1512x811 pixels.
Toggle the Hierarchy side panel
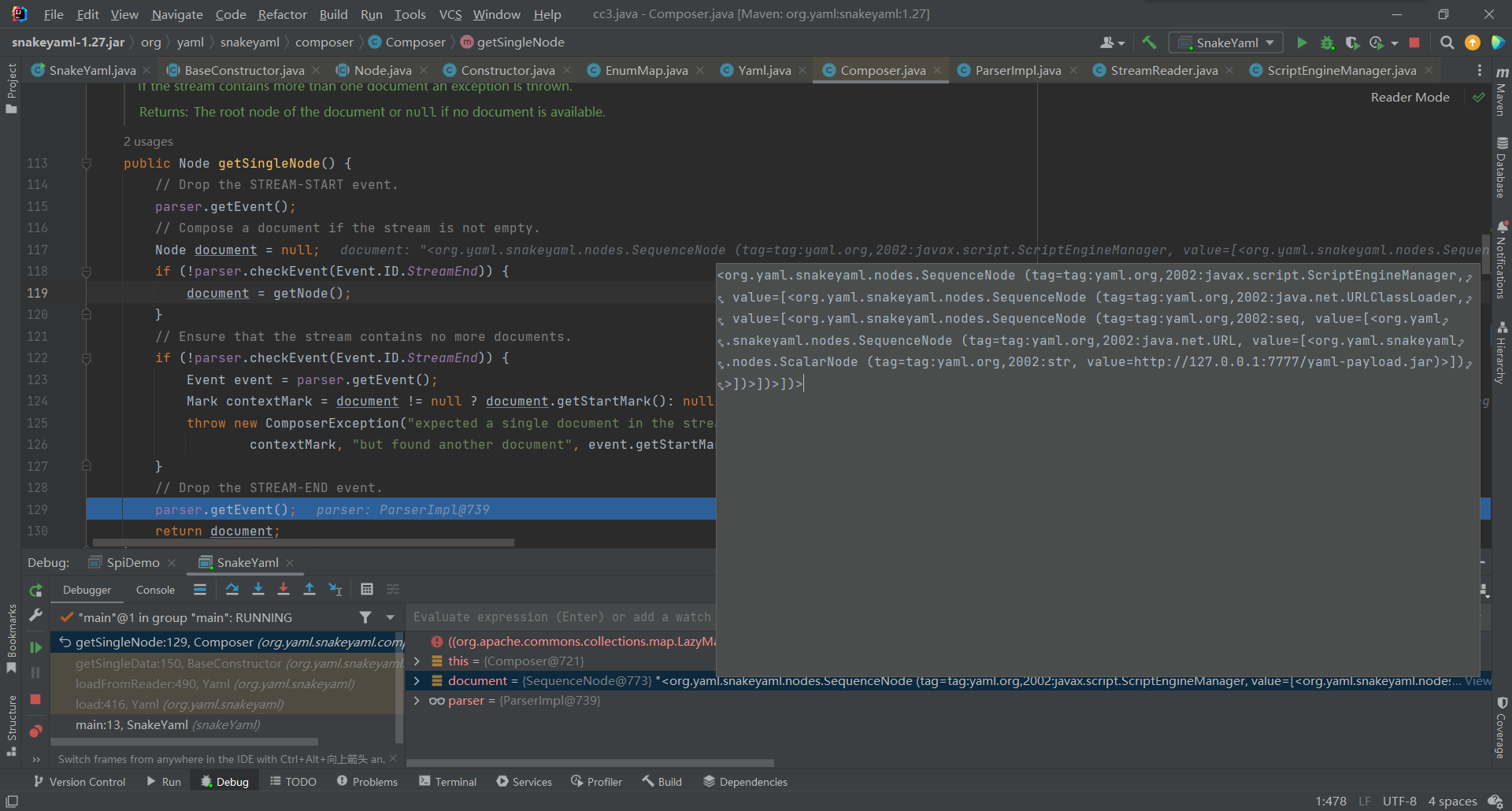[1502, 353]
